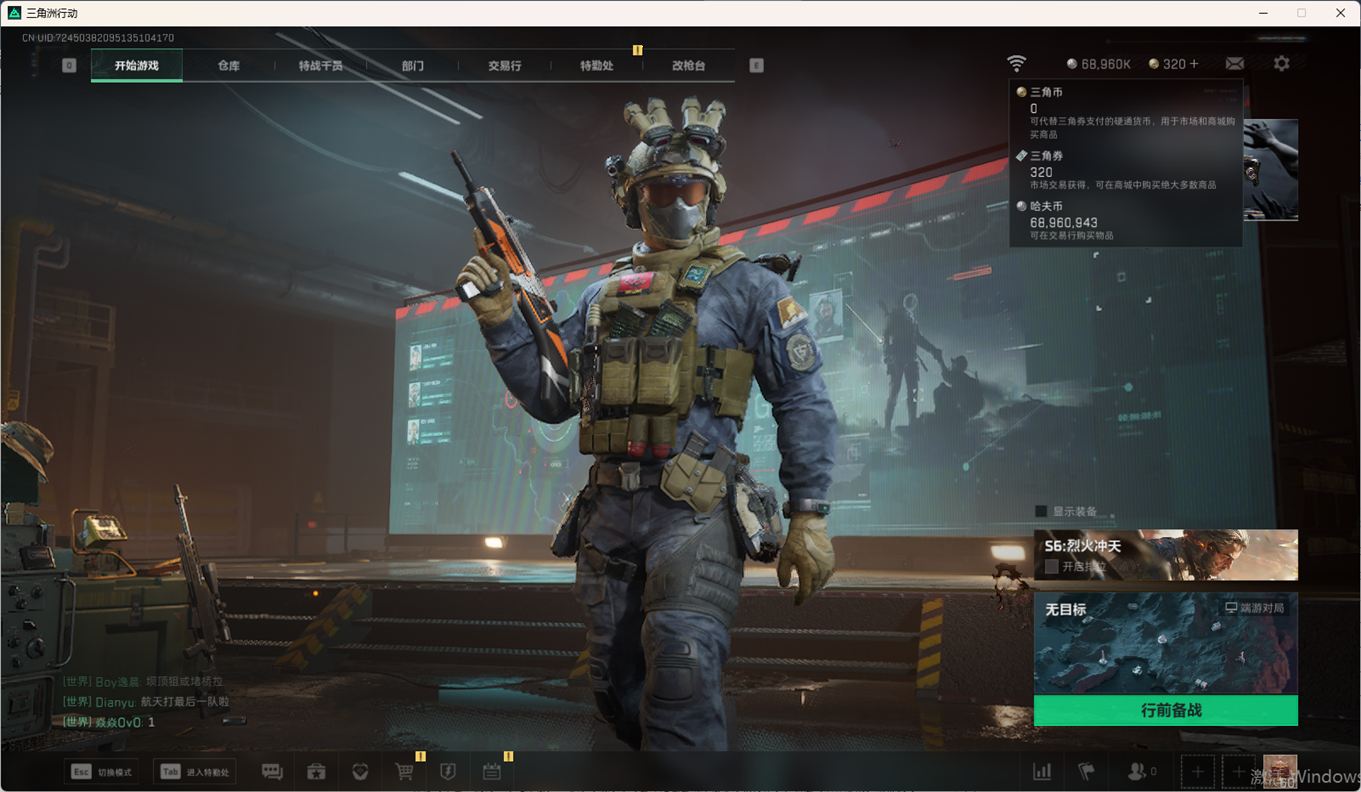Open the bar chart statistics icon

(1042, 771)
